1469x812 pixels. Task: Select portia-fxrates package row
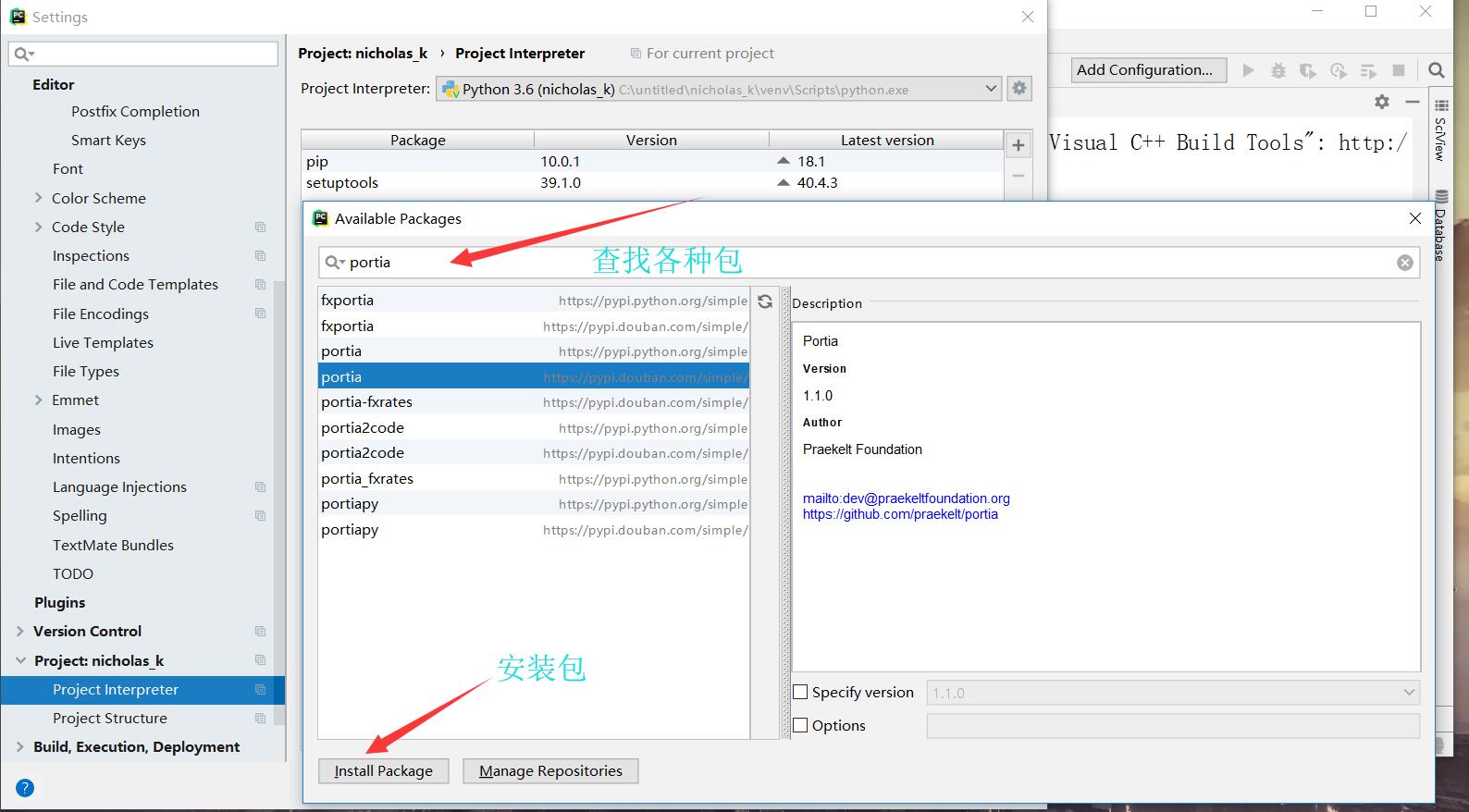click(534, 402)
